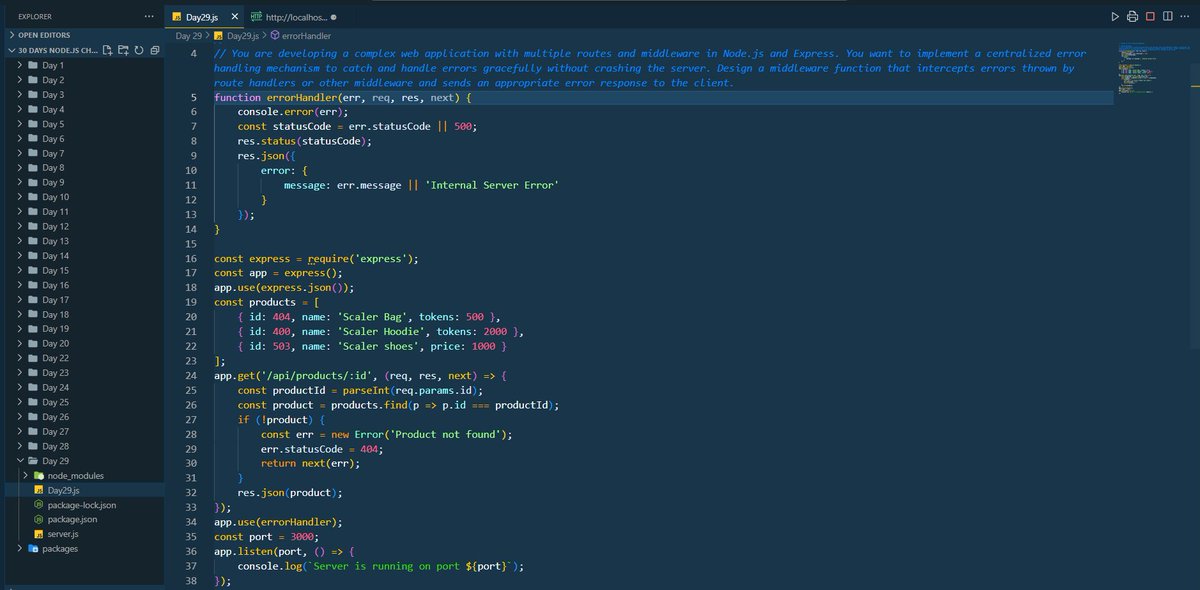Run the code with the play icon
Screen dimensions: 1200x590
[x=1116, y=17]
